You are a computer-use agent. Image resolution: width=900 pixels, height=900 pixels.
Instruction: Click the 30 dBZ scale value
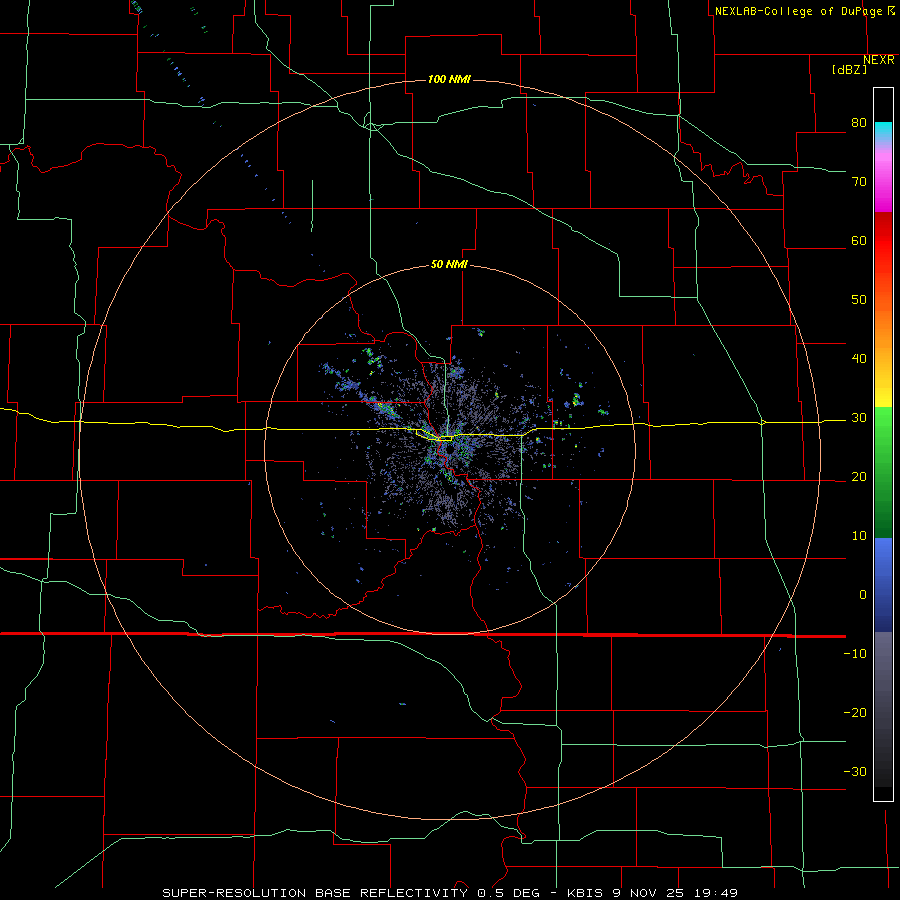(859, 418)
